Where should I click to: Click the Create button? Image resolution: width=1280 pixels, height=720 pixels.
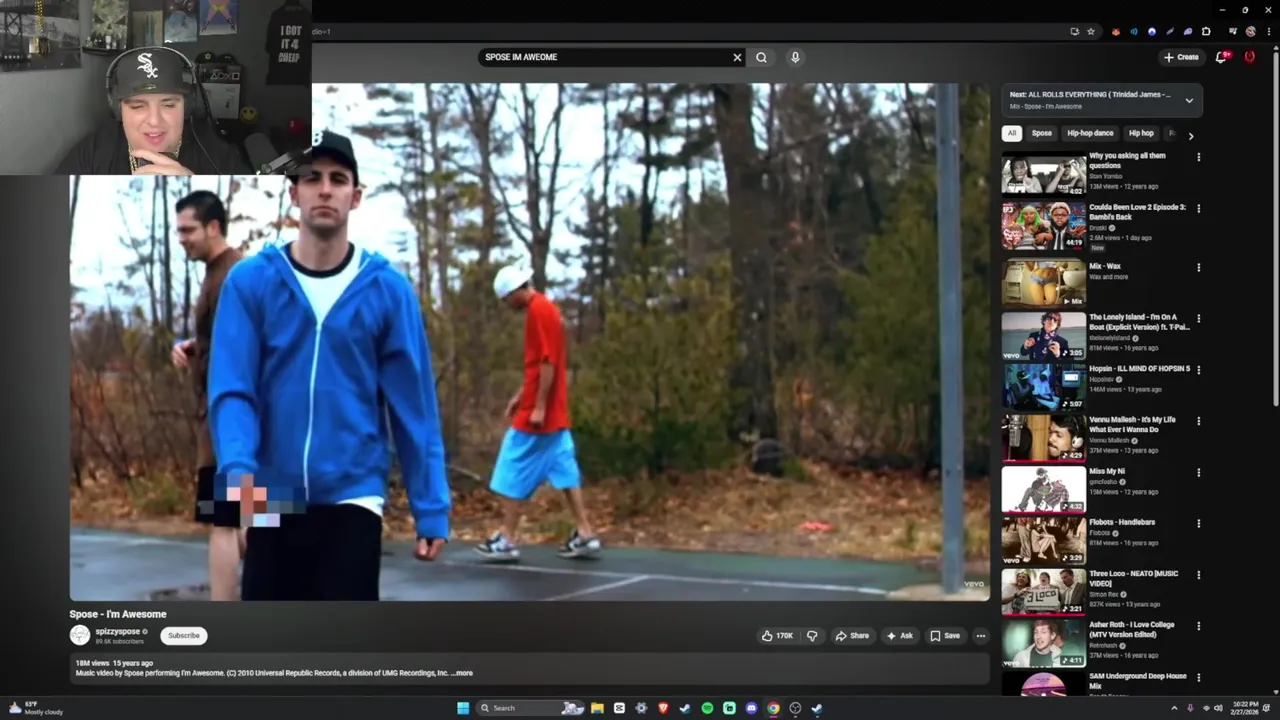point(1181,57)
